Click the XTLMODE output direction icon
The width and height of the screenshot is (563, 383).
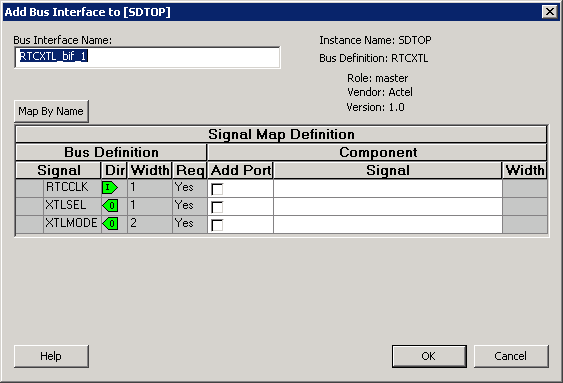tap(110, 223)
